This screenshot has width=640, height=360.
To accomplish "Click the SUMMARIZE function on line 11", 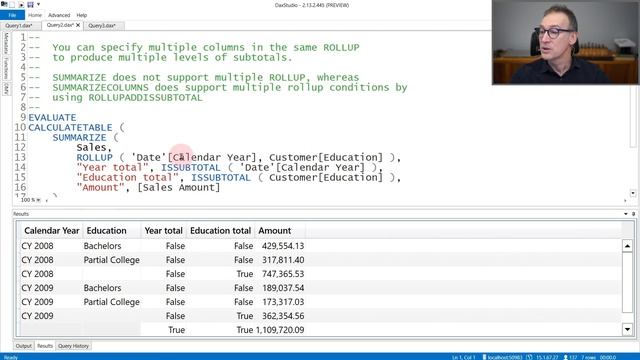I will (79, 137).
